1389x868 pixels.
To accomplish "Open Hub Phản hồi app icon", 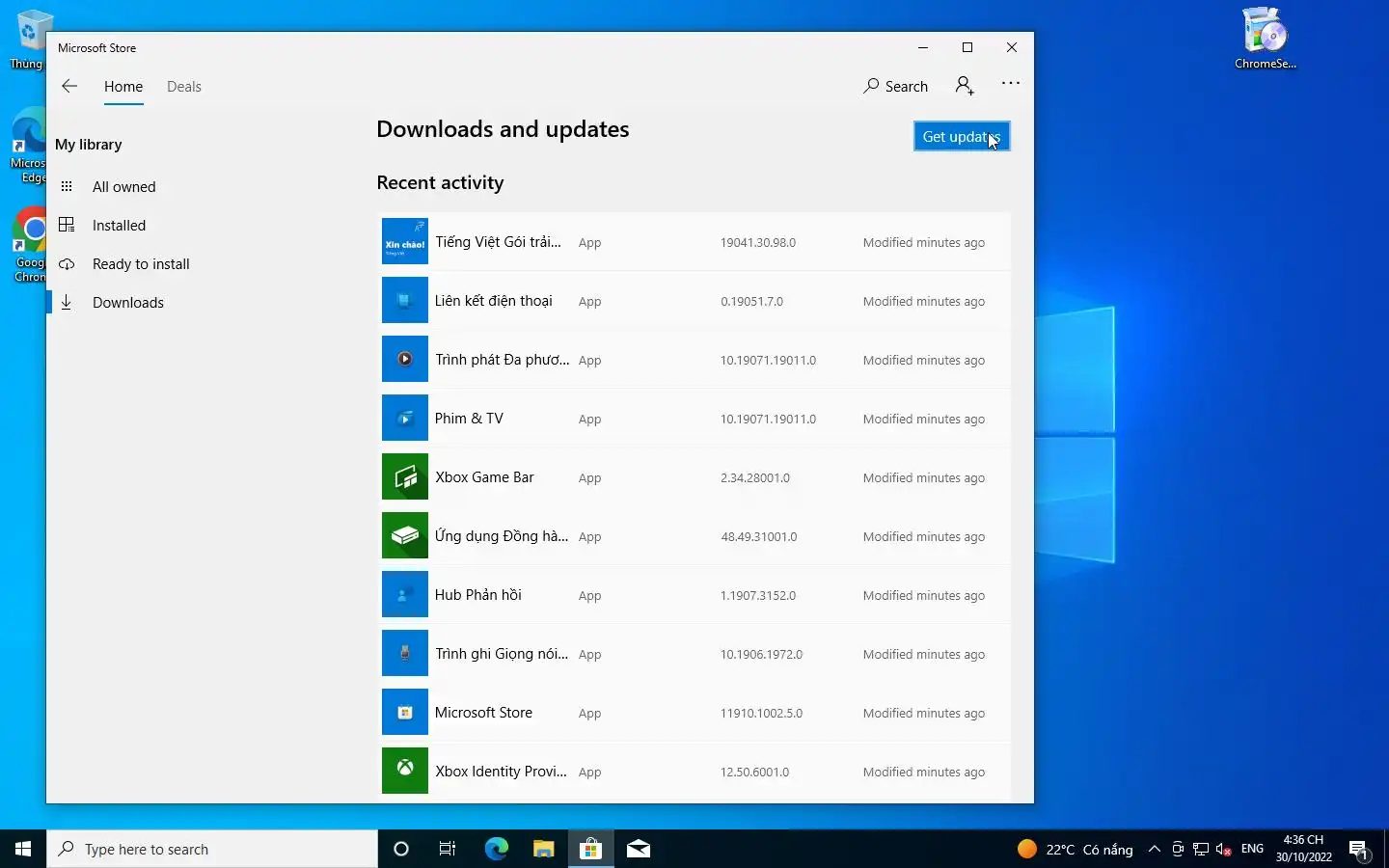I will (x=405, y=594).
